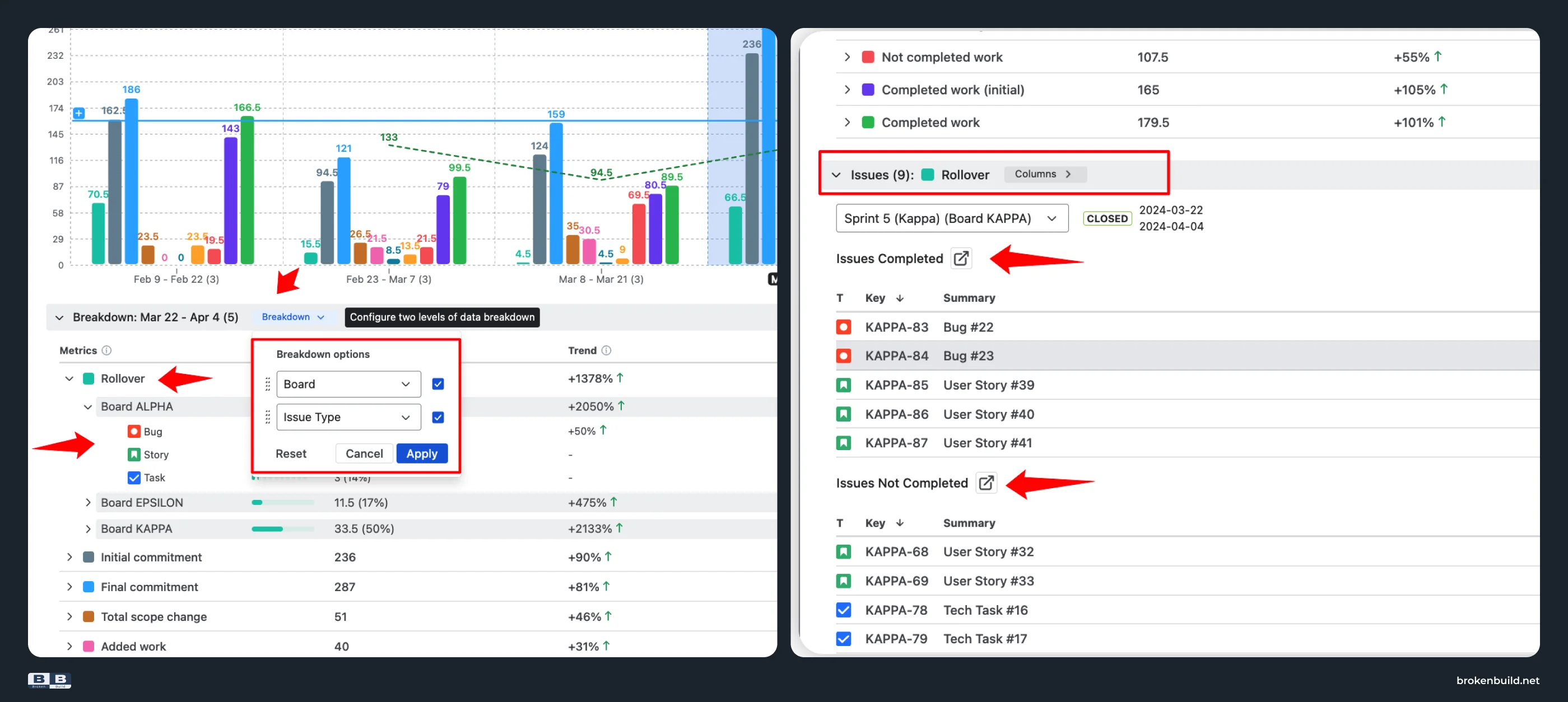Screen dimensions: 1568x702
Task: Click the Task issue type icon under Board ALPHA
Action: point(134,478)
